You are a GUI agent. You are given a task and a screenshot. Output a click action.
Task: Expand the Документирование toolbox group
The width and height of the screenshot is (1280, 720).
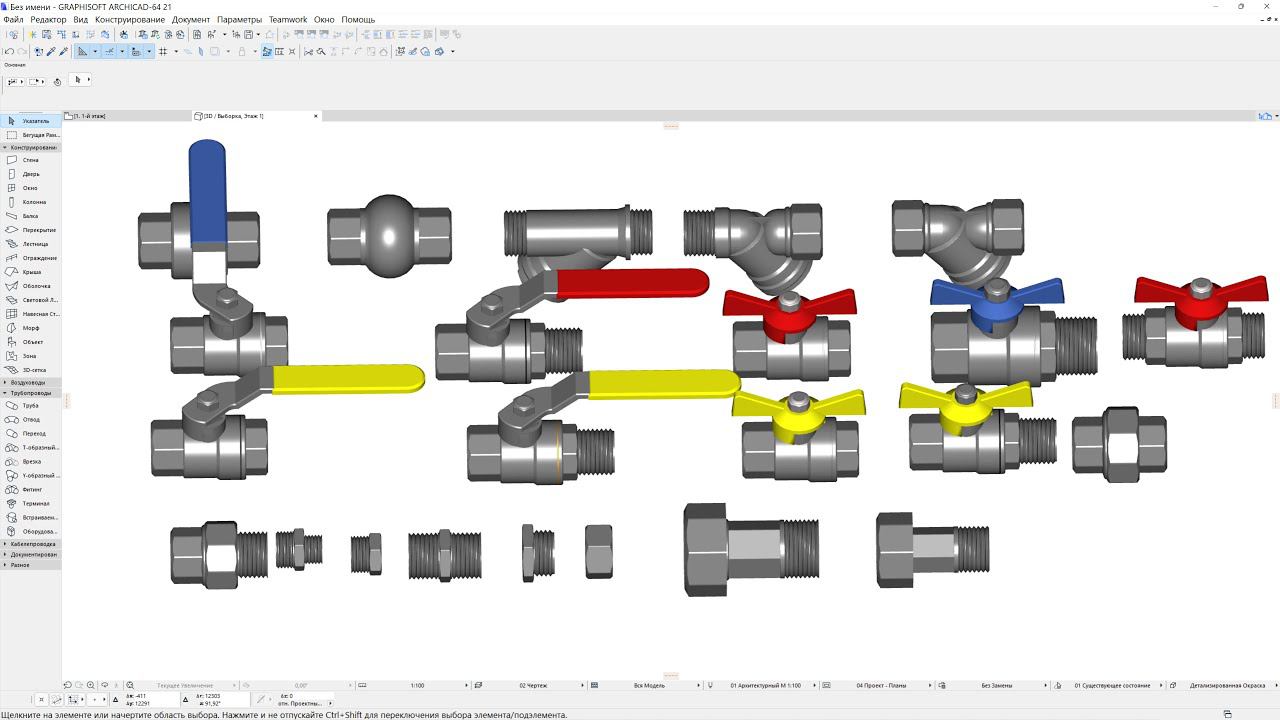(x=30, y=554)
